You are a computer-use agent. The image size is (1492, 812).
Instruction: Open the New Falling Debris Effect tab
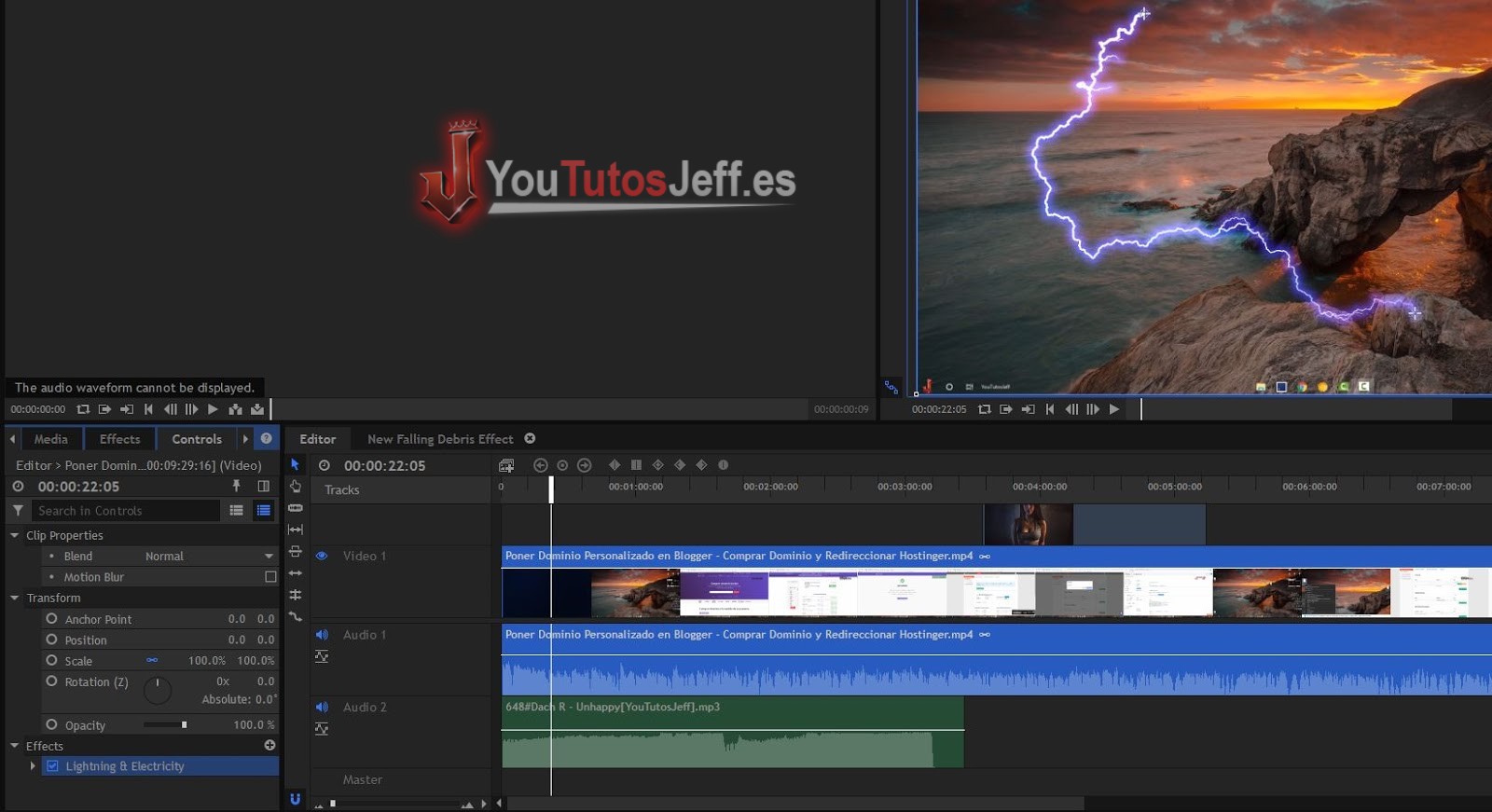[440, 439]
